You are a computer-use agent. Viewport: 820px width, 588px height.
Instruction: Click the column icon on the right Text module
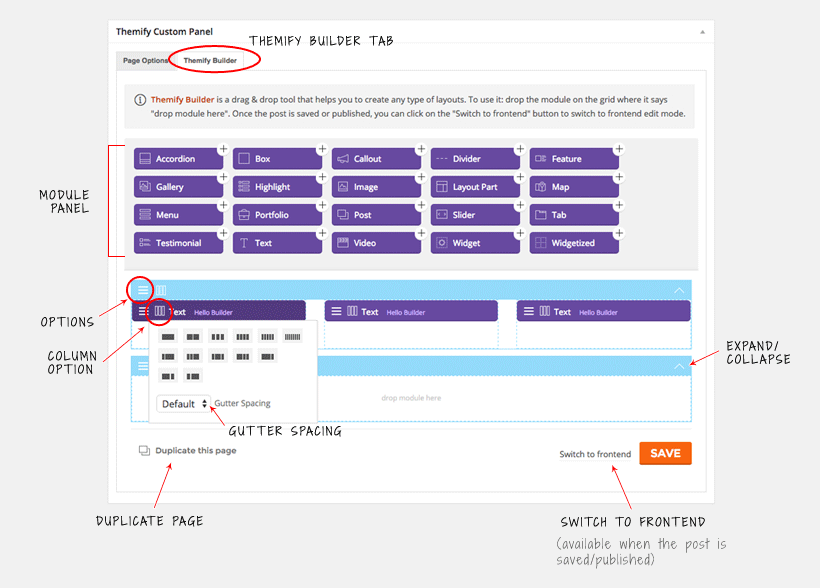coord(545,311)
